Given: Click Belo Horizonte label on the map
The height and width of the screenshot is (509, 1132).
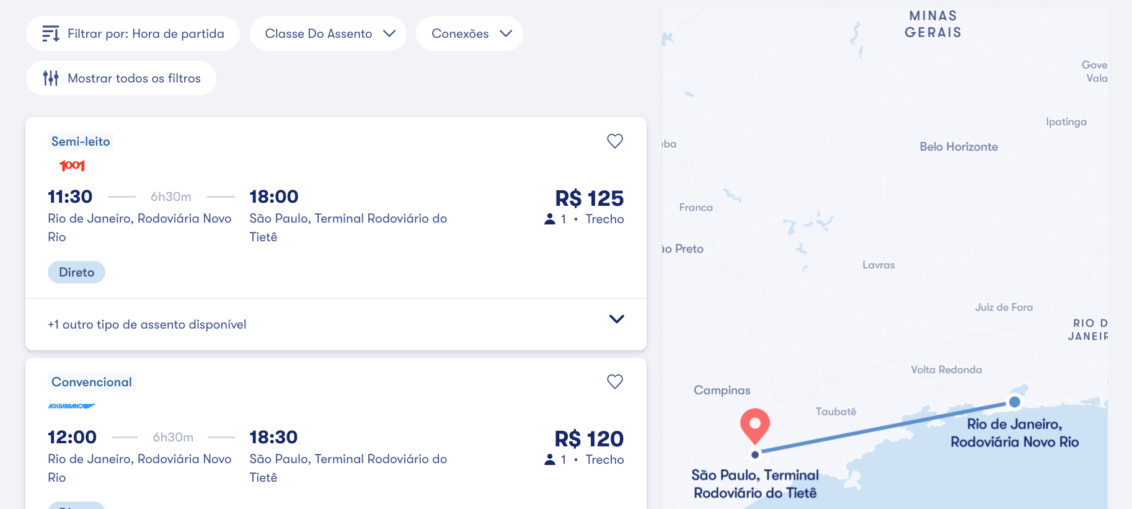Looking at the screenshot, I should (x=958, y=147).
